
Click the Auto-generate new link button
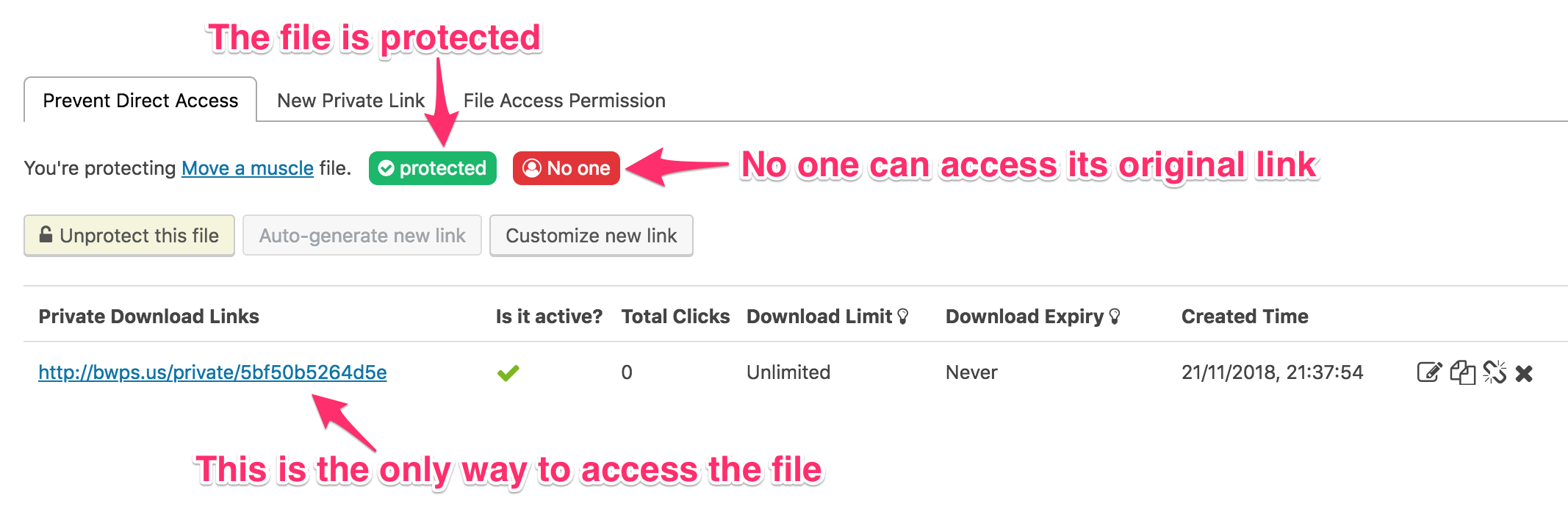362,236
